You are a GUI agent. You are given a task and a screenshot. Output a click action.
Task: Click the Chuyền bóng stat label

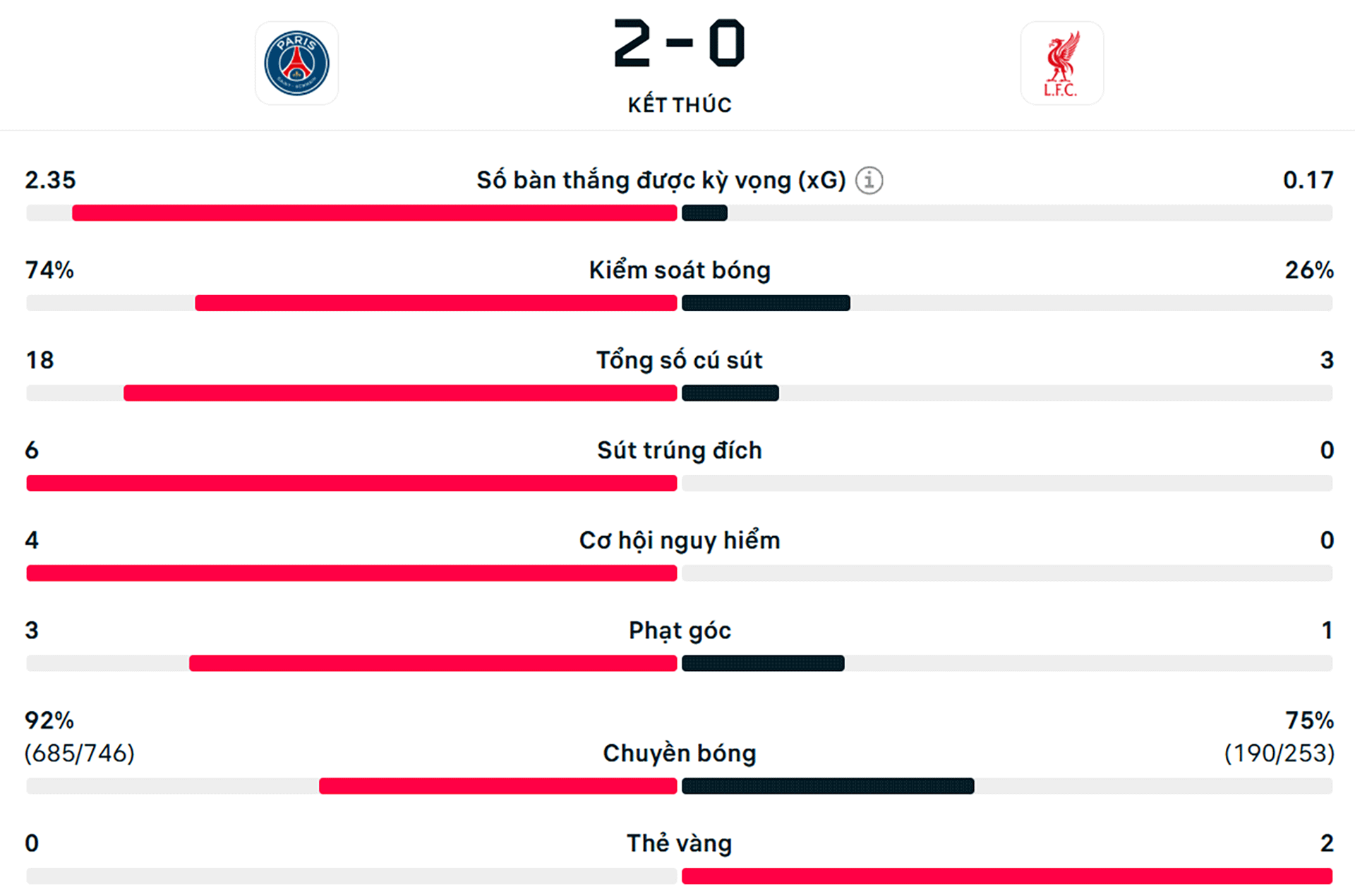[680, 753]
